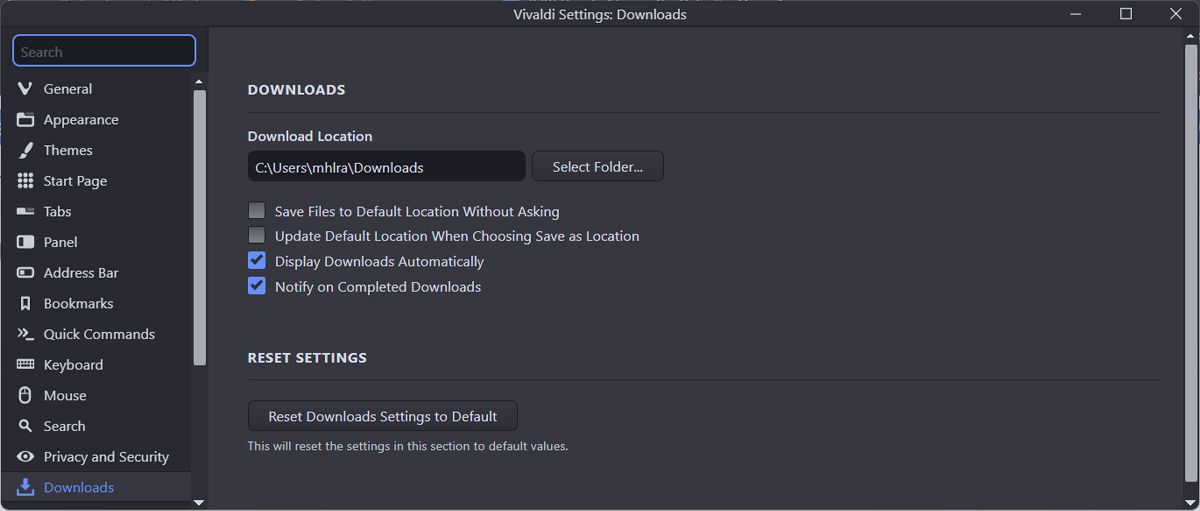Click Reset Downloads Settings to Default
The width and height of the screenshot is (1200, 511).
click(x=382, y=416)
